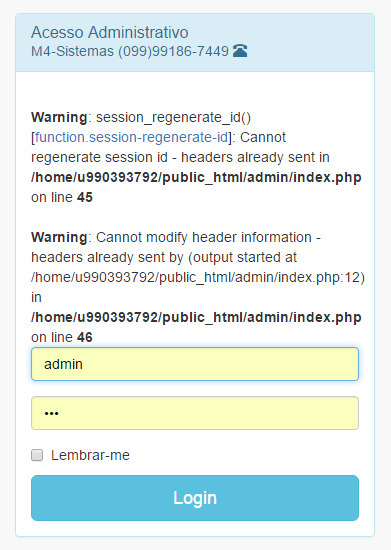Click the first bold Warning label
Image resolution: width=391 pixels, height=550 pixels.
[59, 117]
